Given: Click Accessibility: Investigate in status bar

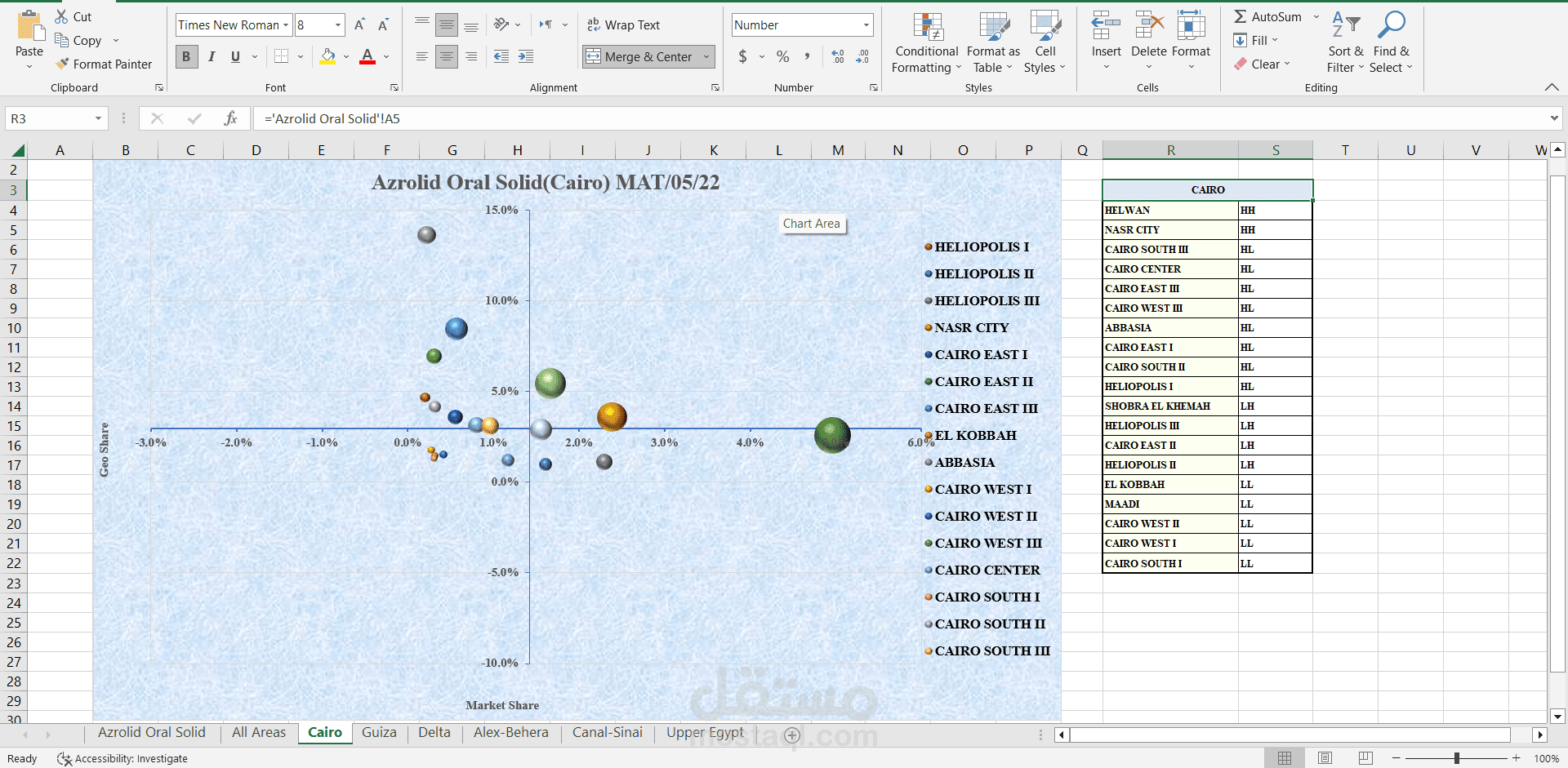Looking at the screenshot, I should (122, 758).
